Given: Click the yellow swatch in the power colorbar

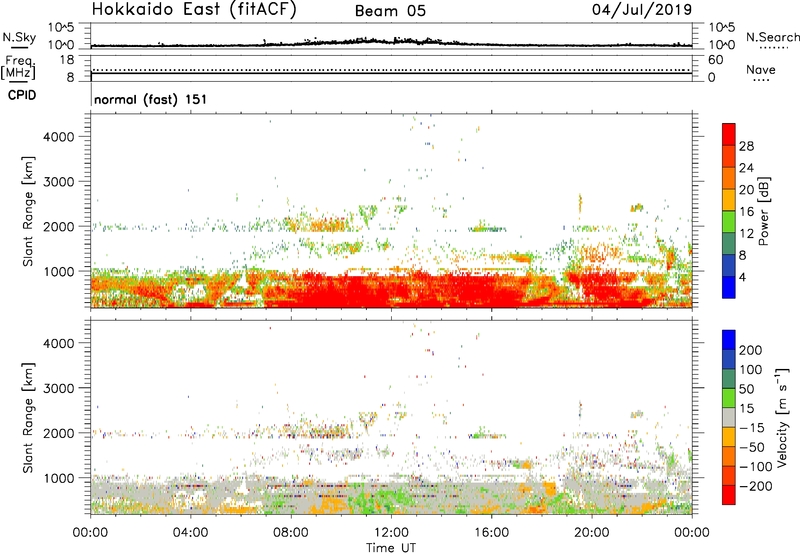Looking at the screenshot, I should click(729, 199).
